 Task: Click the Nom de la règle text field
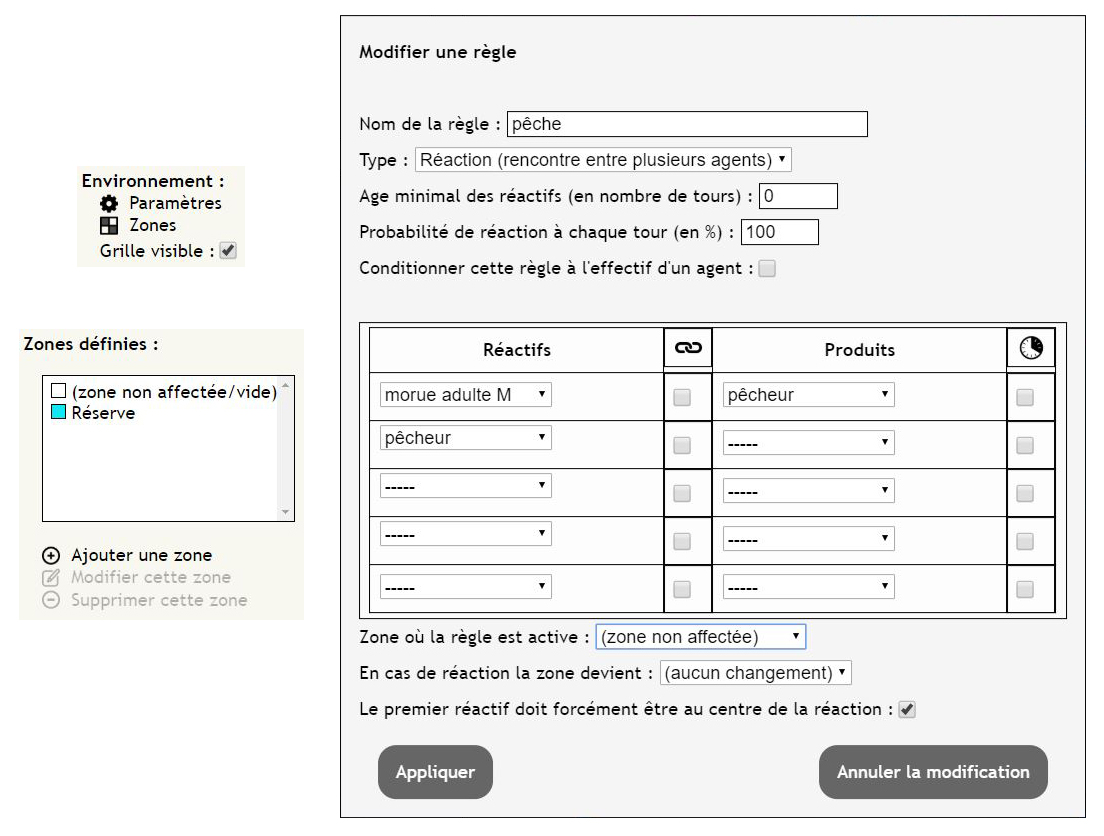687,124
